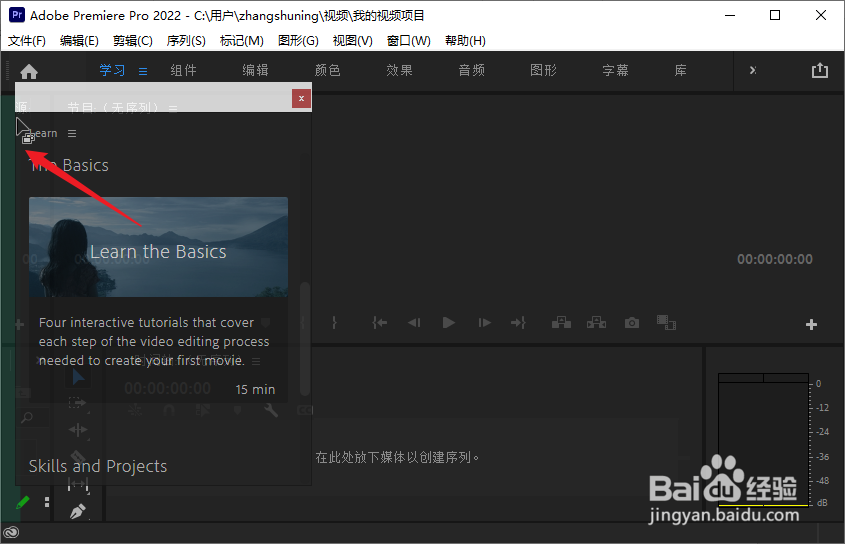Switch to the 音频 workspace

pos(472,71)
